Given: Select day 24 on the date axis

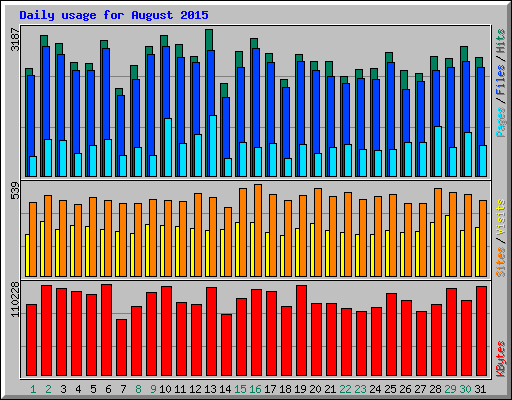Looking at the screenshot, I should (x=375, y=389).
